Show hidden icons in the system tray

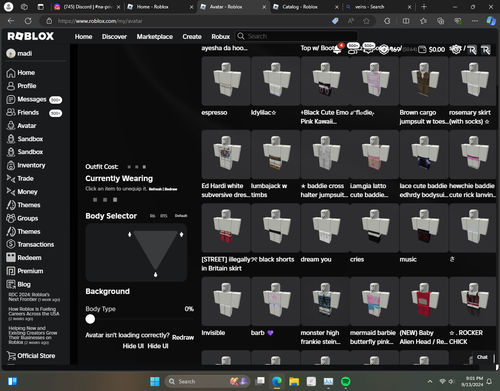(430, 381)
